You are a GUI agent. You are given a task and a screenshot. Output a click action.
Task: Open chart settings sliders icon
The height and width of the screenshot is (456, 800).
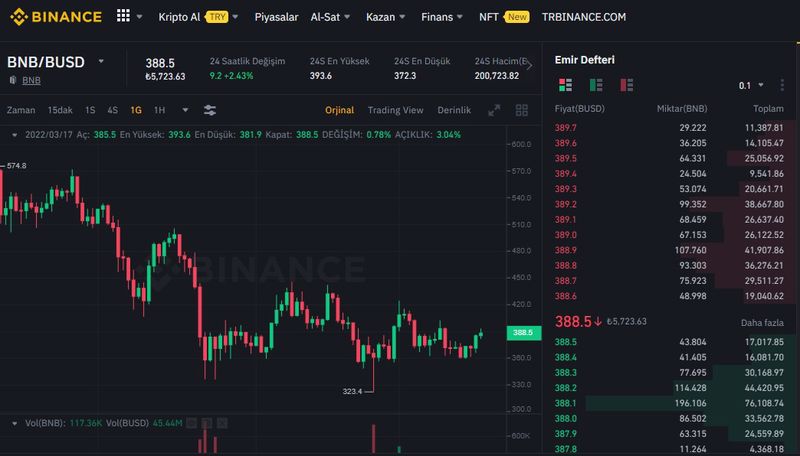coord(210,110)
